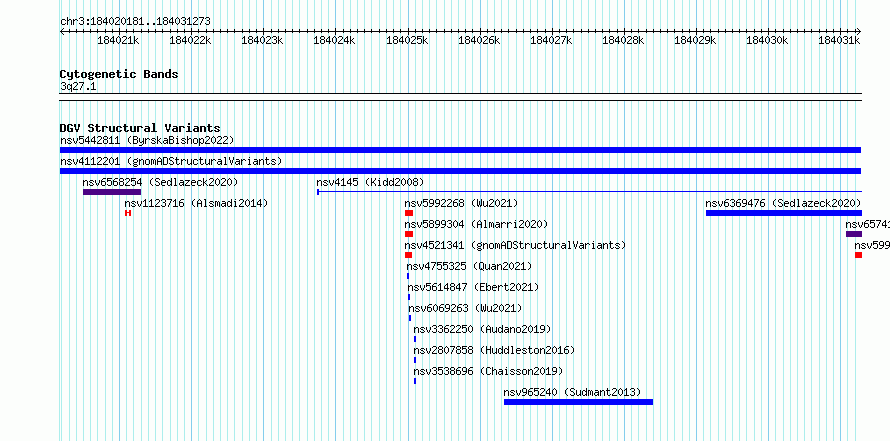890x441 pixels.
Task: Click the thin blue nsv4145 feature line
Action: point(589,192)
